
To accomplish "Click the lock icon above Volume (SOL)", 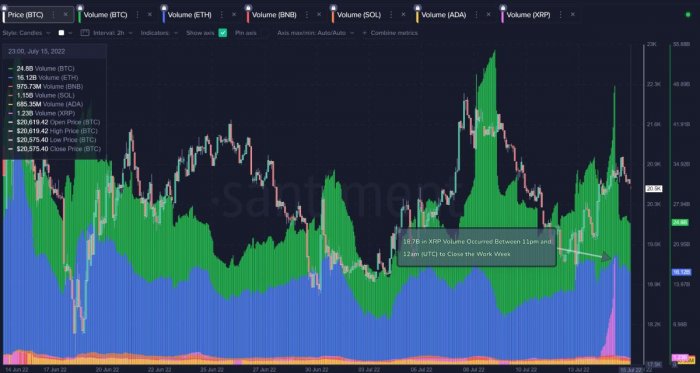I will pyautogui.click(x=333, y=7).
